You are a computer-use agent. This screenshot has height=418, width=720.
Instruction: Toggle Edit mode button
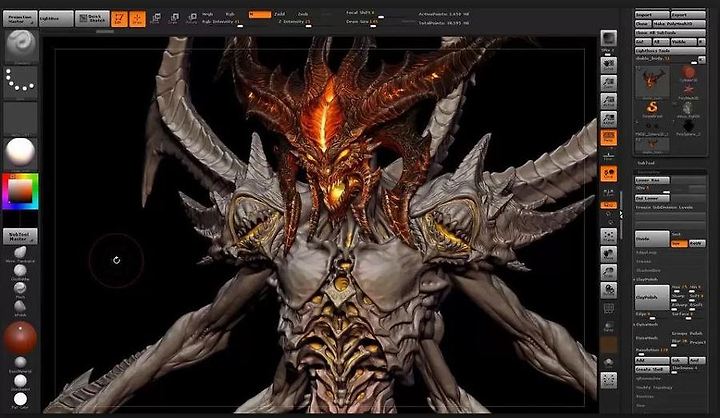click(x=119, y=18)
